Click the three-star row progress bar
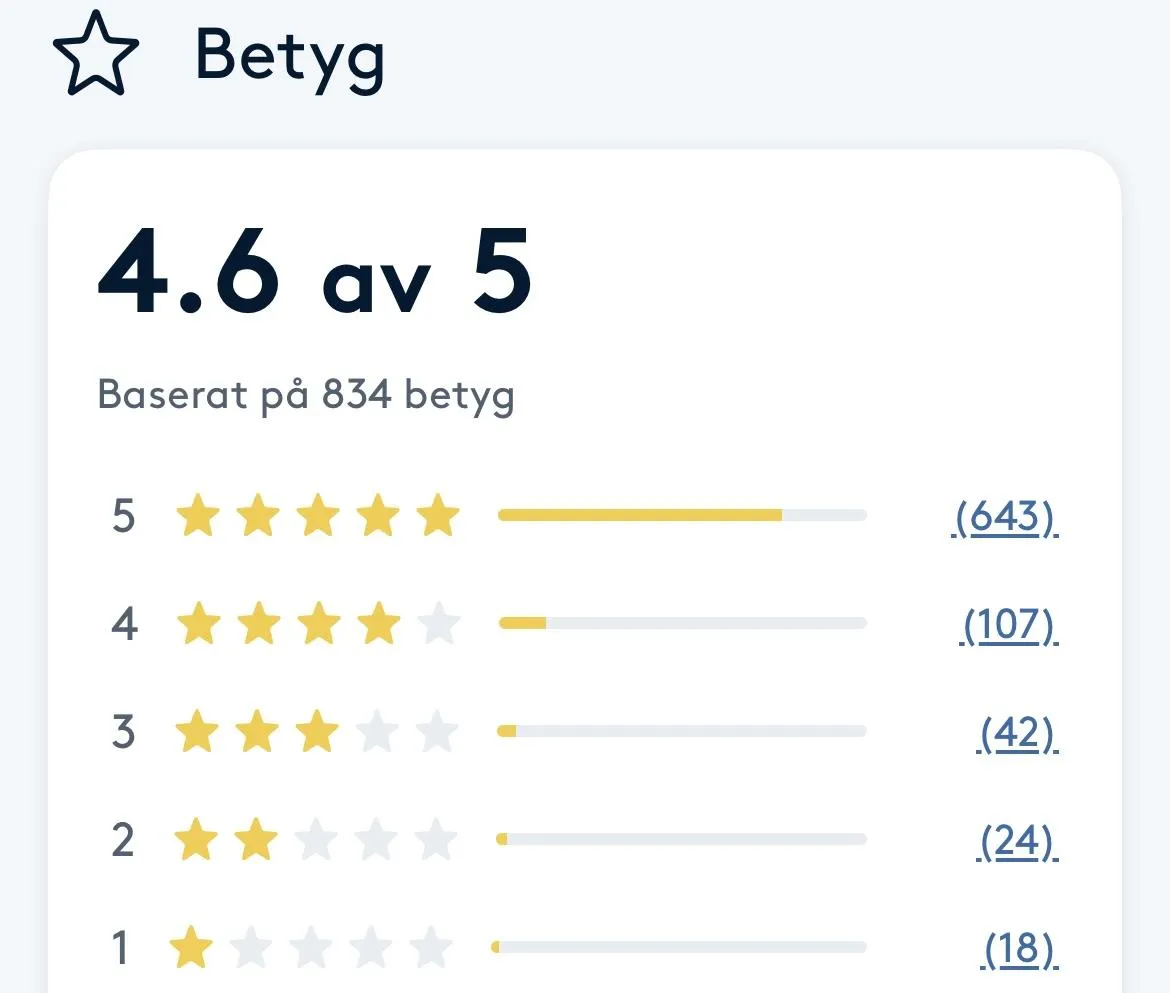The height and width of the screenshot is (993, 1170). [682, 731]
